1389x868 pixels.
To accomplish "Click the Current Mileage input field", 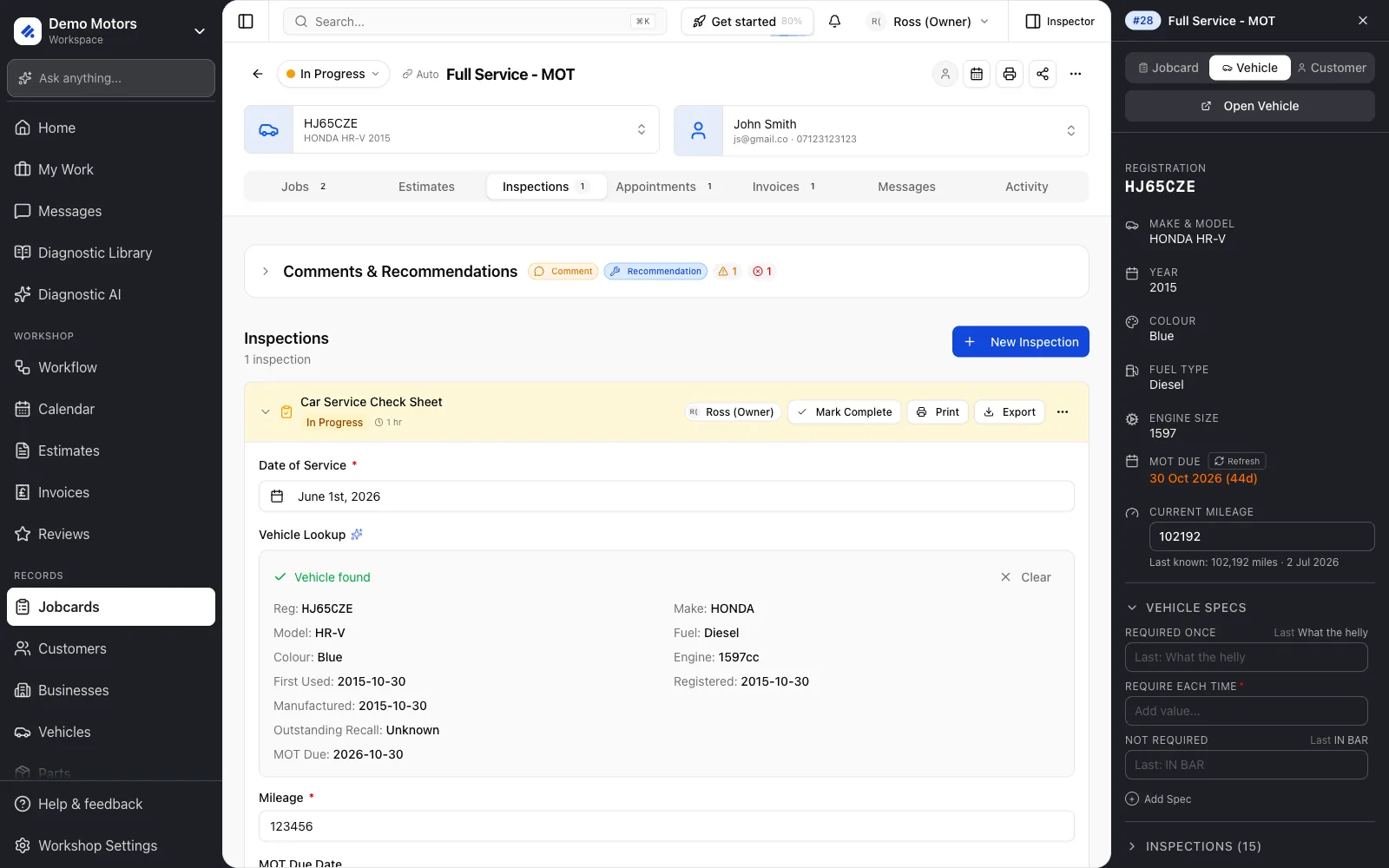I will click(x=1262, y=536).
